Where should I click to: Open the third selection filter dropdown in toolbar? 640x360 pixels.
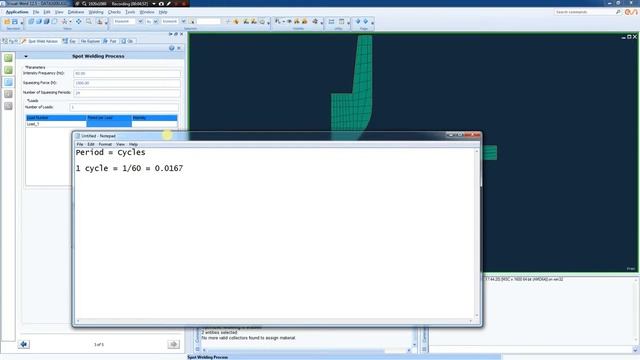[183, 21]
